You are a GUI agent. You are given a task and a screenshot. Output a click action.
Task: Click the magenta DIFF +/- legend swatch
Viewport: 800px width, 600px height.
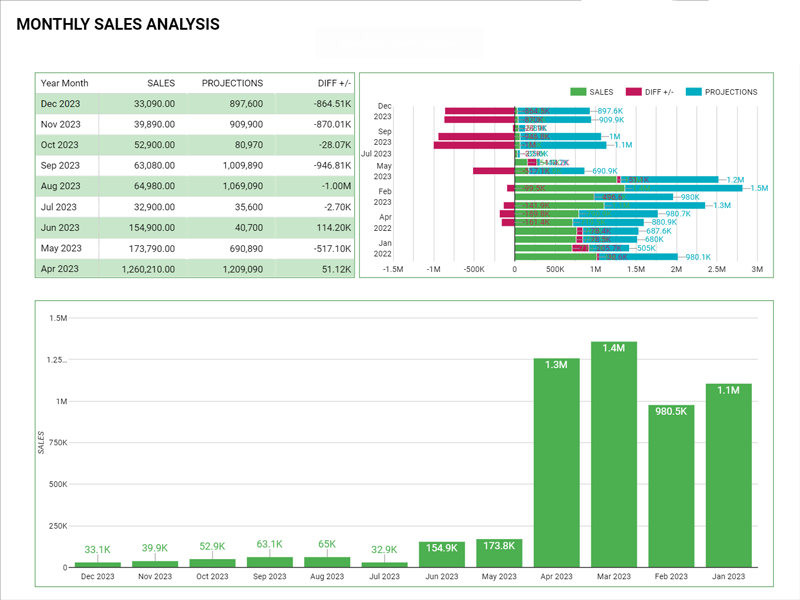[634, 92]
